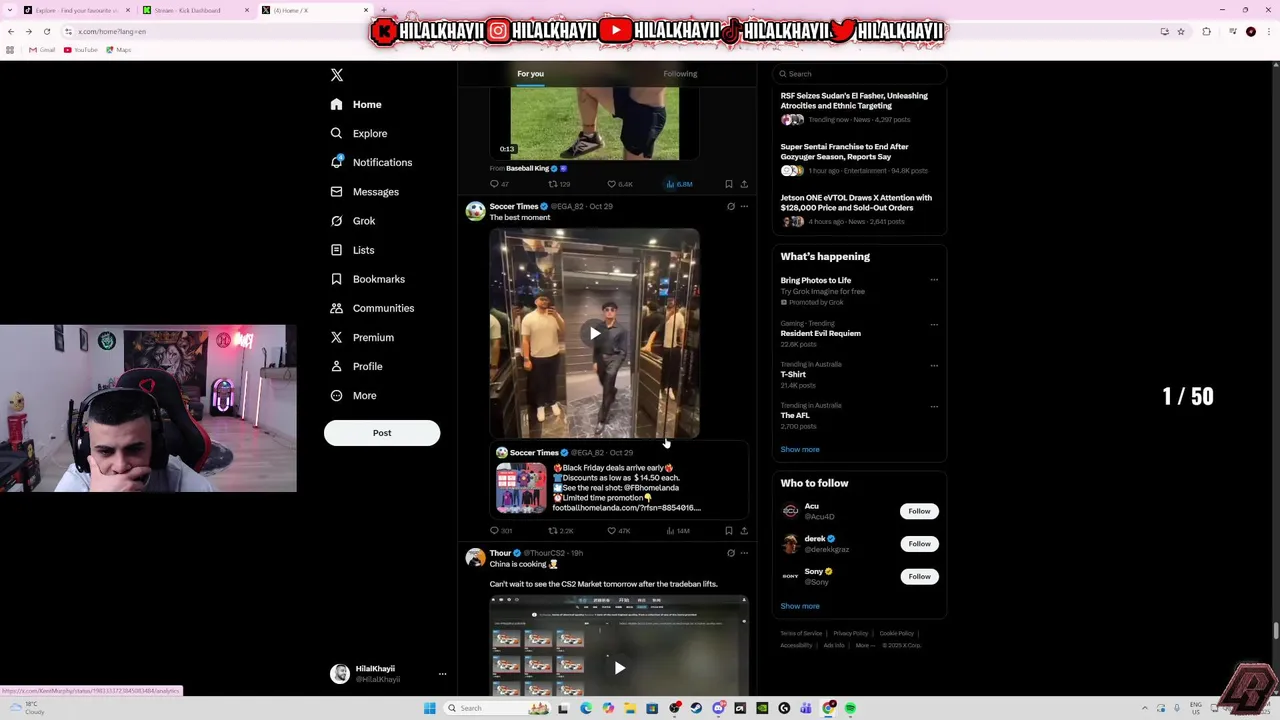Switch to the Following tab
Image resolution: width=1280 pixels, height=720 pixels.
(x=680, y=74)
